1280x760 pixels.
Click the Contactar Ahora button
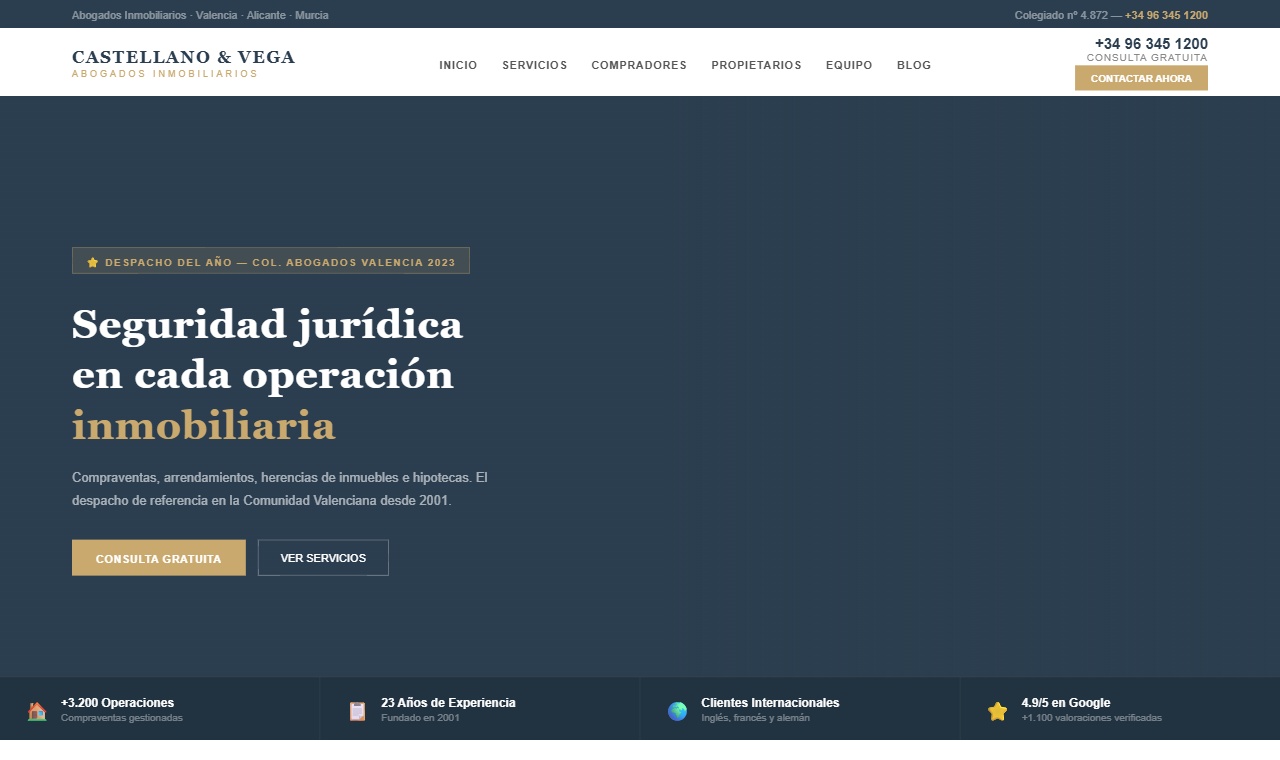(x=1141, y=78)
